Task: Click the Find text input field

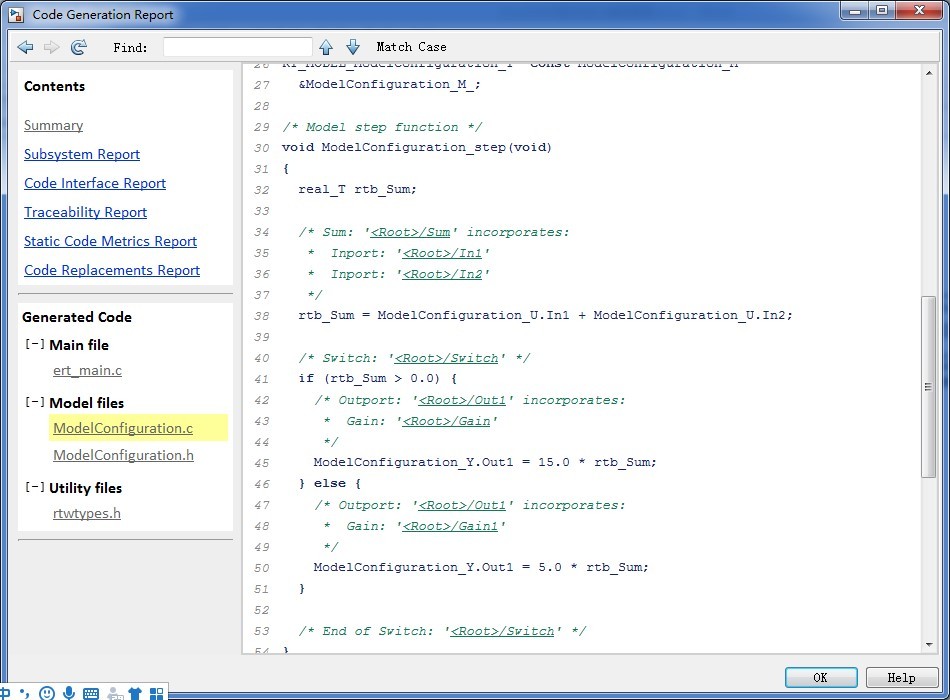Action: 238,47
